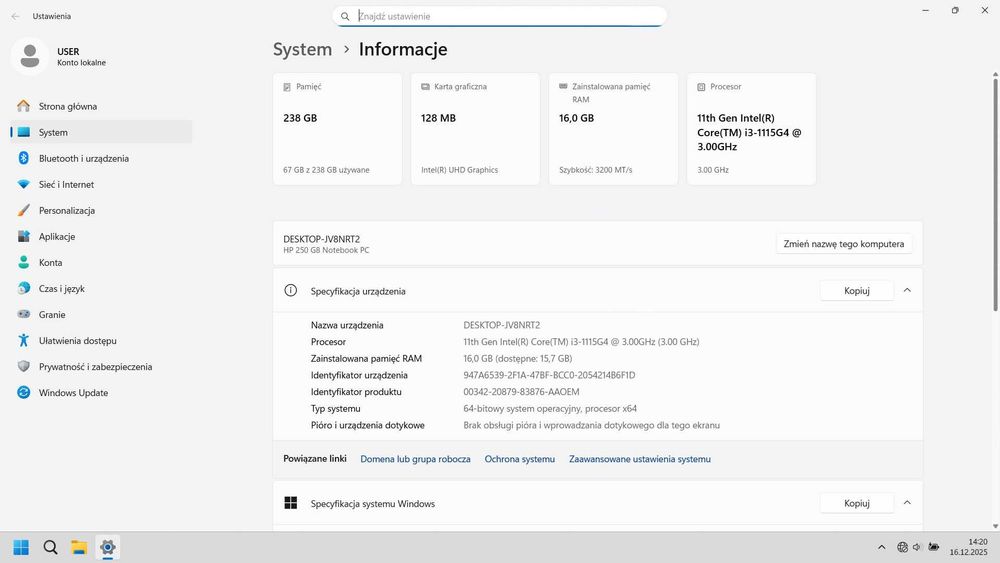The height and width of the screenshot is (563, 1000).
Task: Open the Pamięć 238 GB card
Action: tap(337, 129)
